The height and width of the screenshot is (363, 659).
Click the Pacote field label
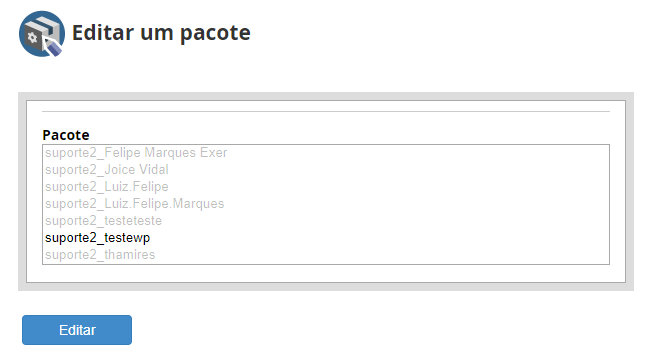[66, 135]
